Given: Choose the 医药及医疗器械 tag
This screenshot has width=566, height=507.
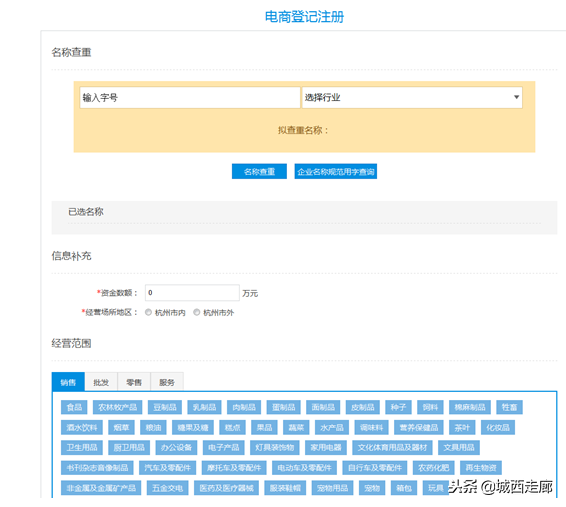Looking at the screenshot, I should (226, 488).
